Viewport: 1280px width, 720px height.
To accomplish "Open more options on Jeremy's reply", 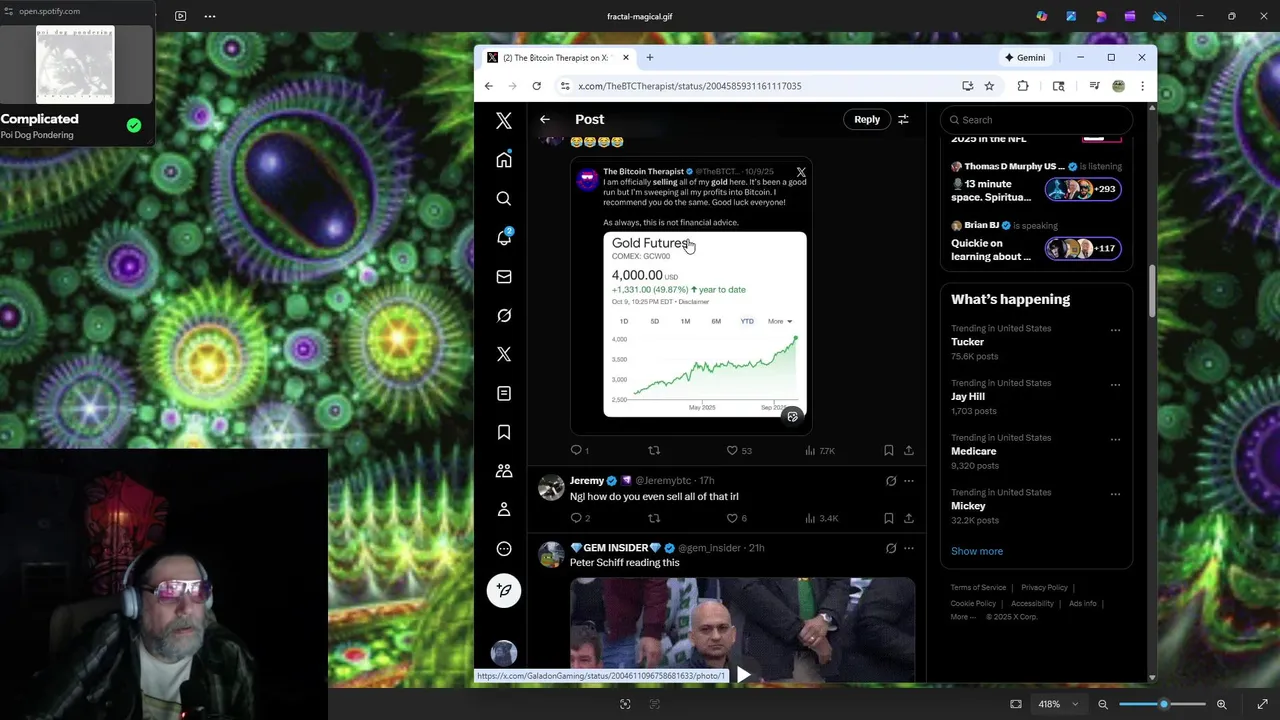I will coord(909,481).
